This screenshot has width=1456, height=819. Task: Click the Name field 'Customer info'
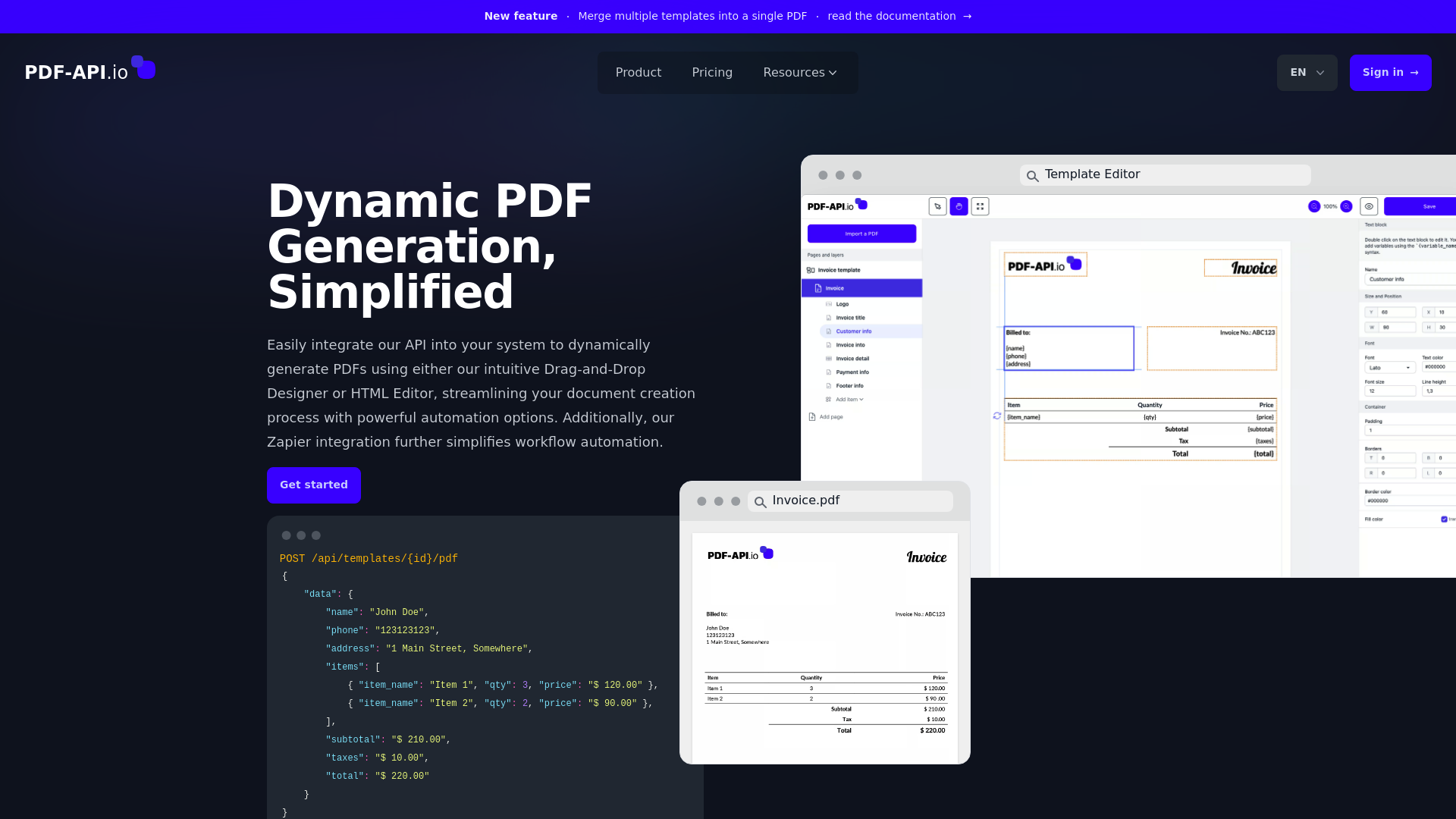pyautogui.click(x=1410, y=279)
